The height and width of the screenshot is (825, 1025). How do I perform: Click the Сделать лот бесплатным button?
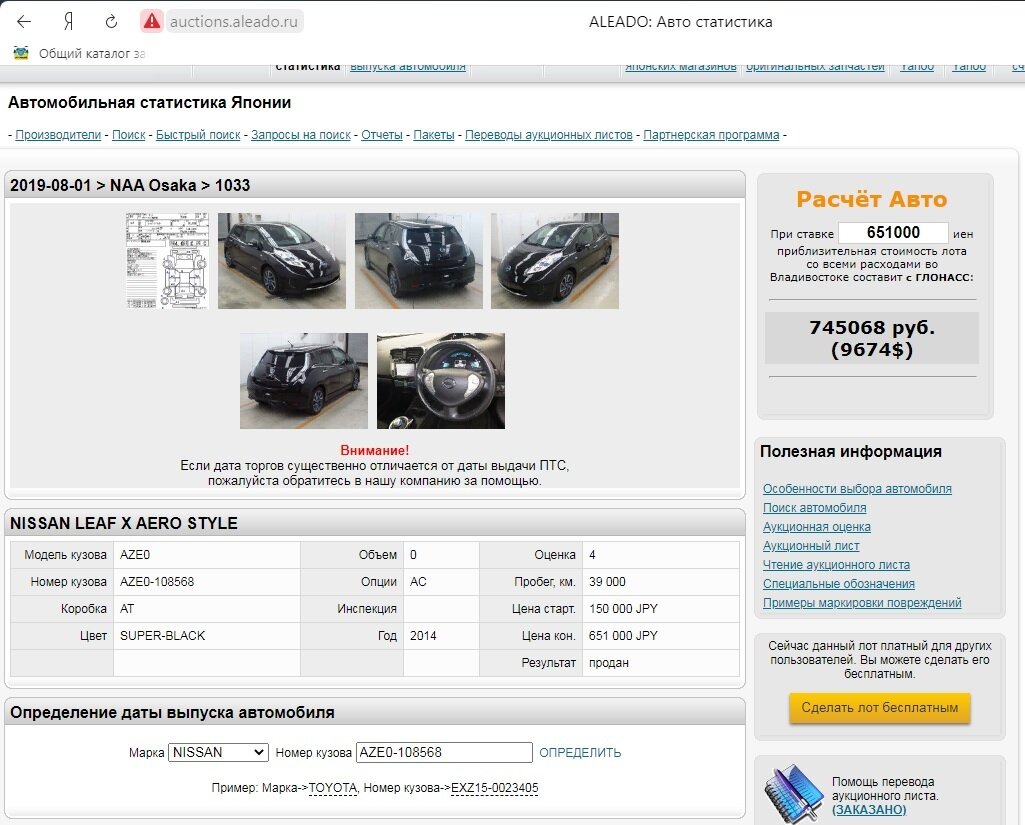tap(879, 708)
